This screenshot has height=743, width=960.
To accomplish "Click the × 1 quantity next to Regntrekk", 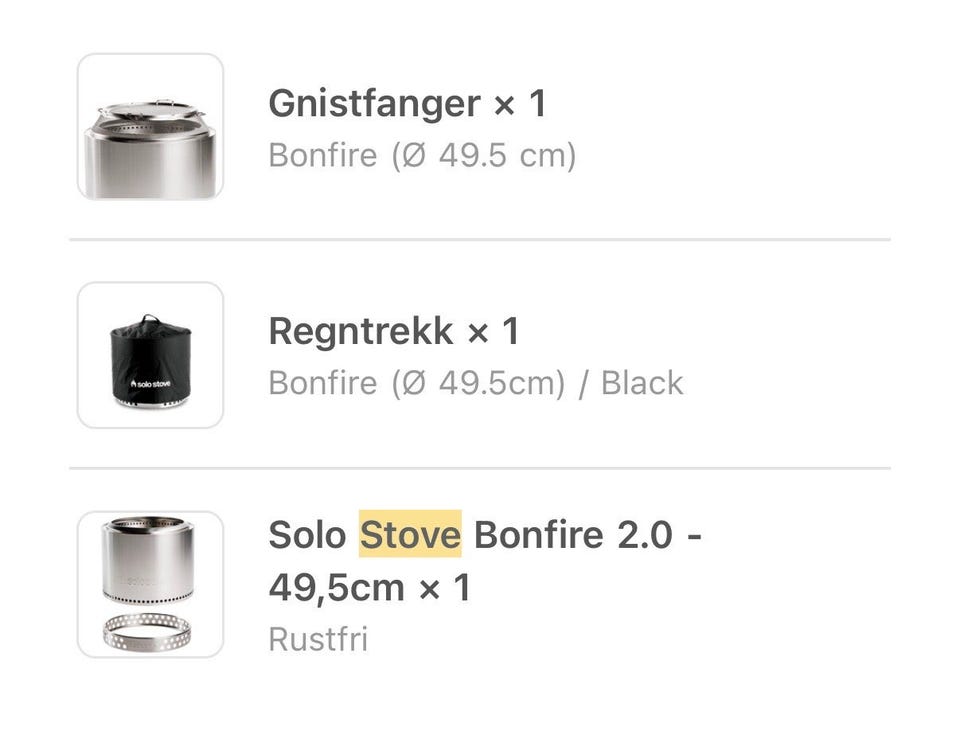I will [x=493, y=332].
